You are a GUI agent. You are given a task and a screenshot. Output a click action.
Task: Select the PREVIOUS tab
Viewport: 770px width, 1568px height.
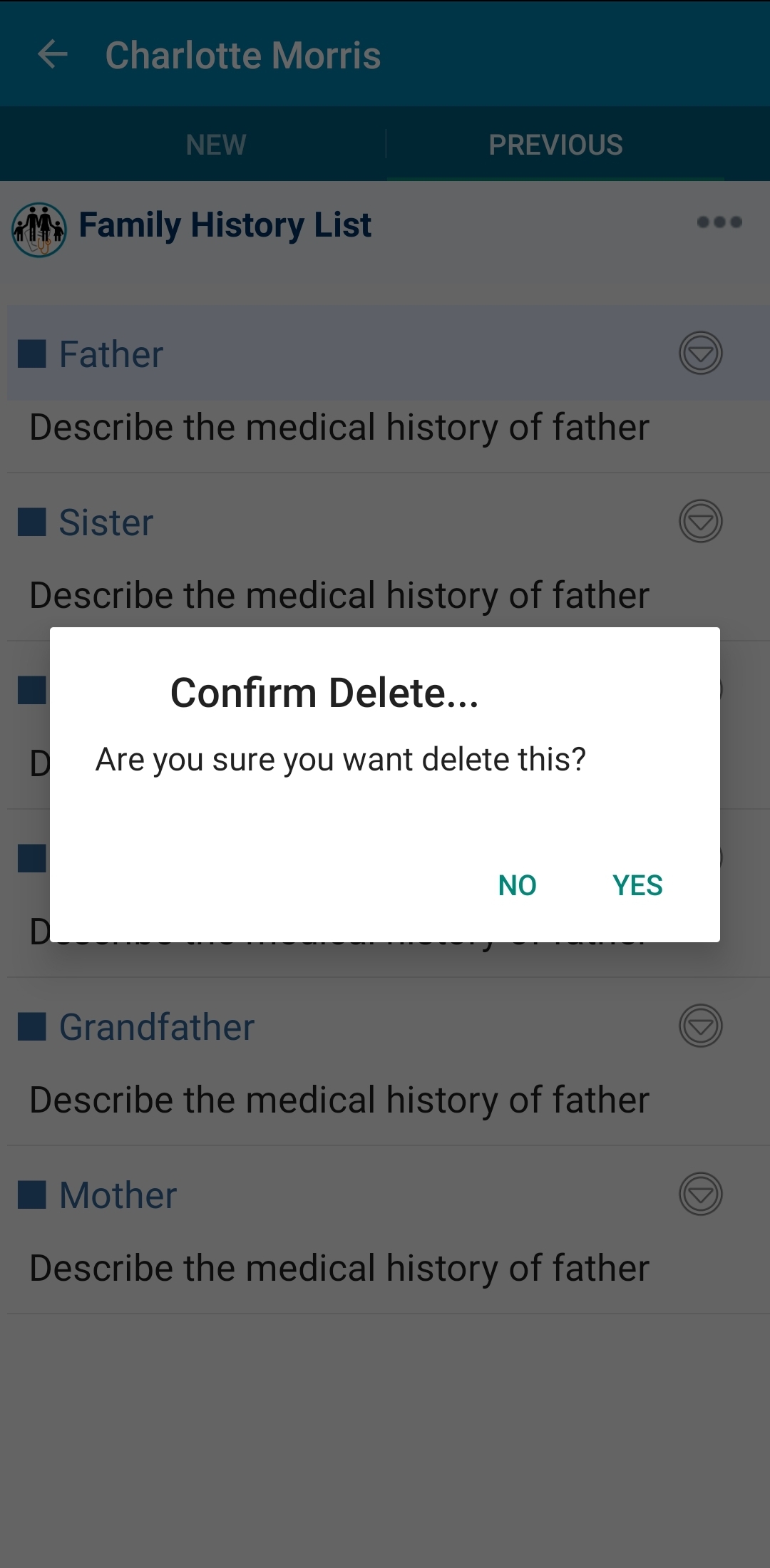[555, 145]
